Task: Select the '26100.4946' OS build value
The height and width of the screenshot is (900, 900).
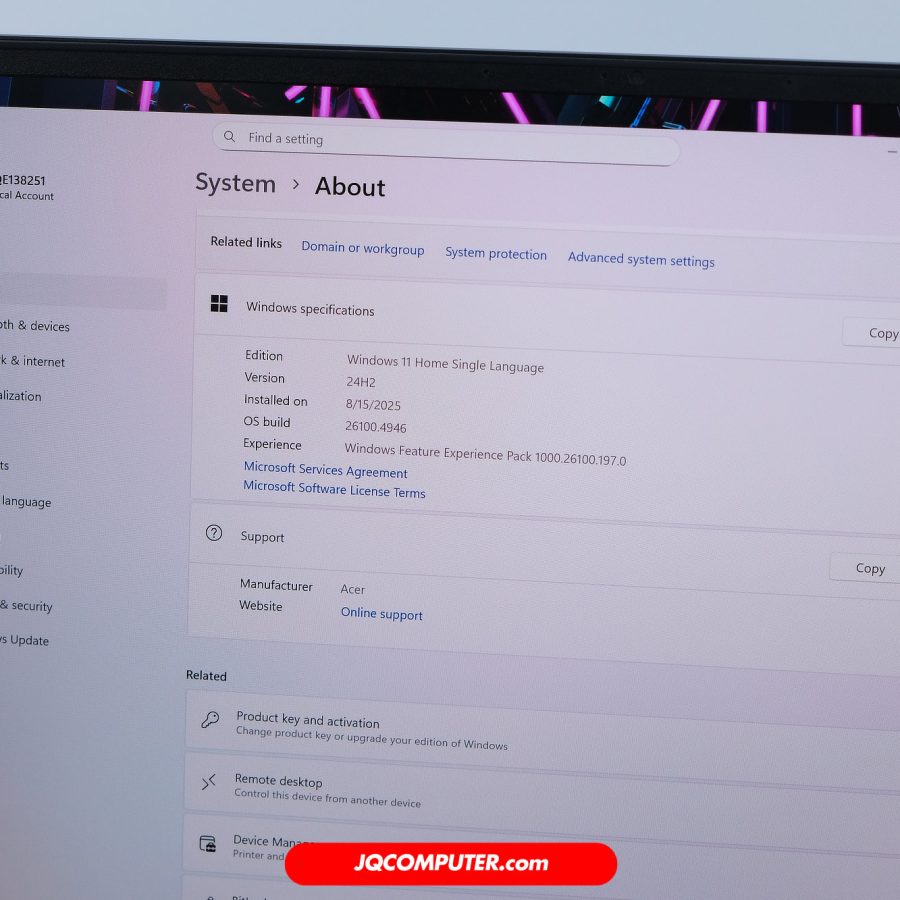Action: click(376, 426)
